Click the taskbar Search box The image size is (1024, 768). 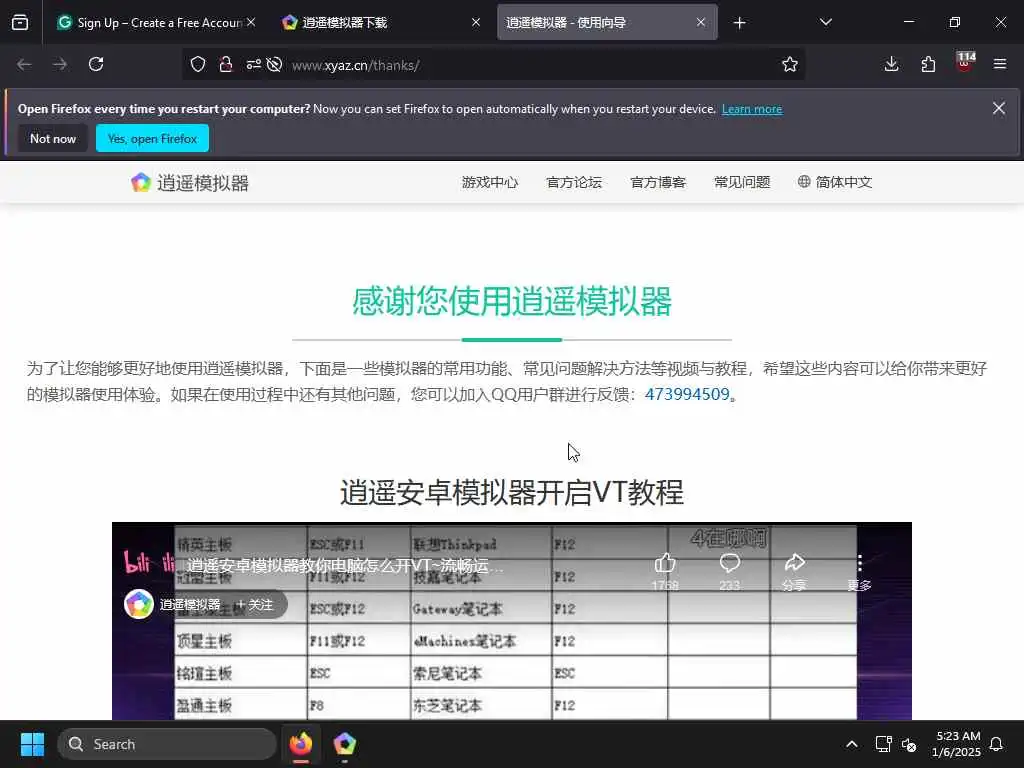pyautogui.click(x=167, y=744)
